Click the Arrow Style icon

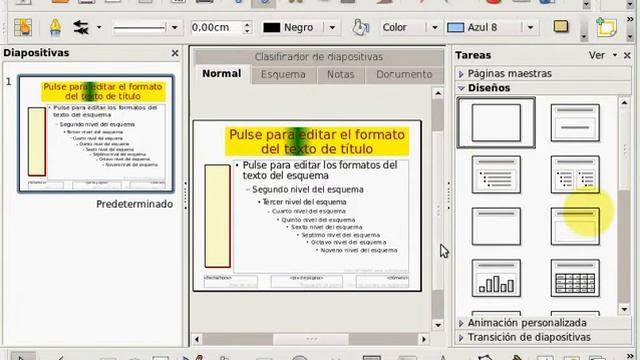pos(81,28)
